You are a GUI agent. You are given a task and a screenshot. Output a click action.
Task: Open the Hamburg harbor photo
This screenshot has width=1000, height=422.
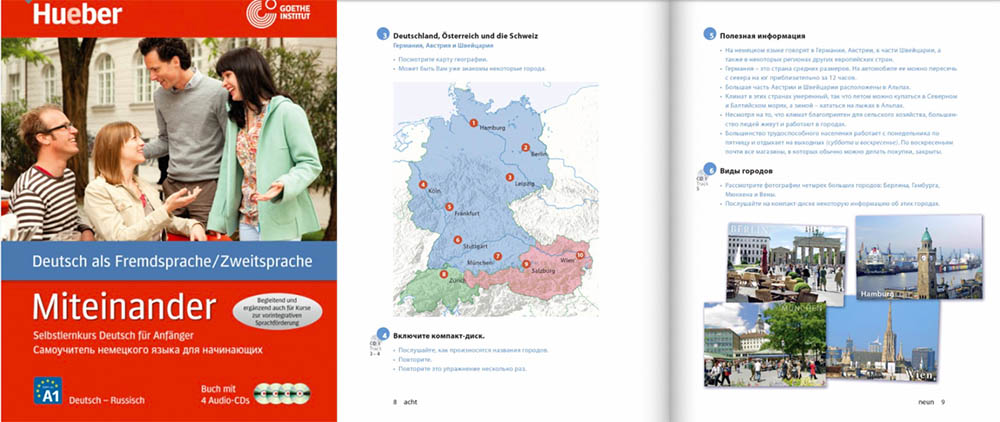[x=919, y=257]
